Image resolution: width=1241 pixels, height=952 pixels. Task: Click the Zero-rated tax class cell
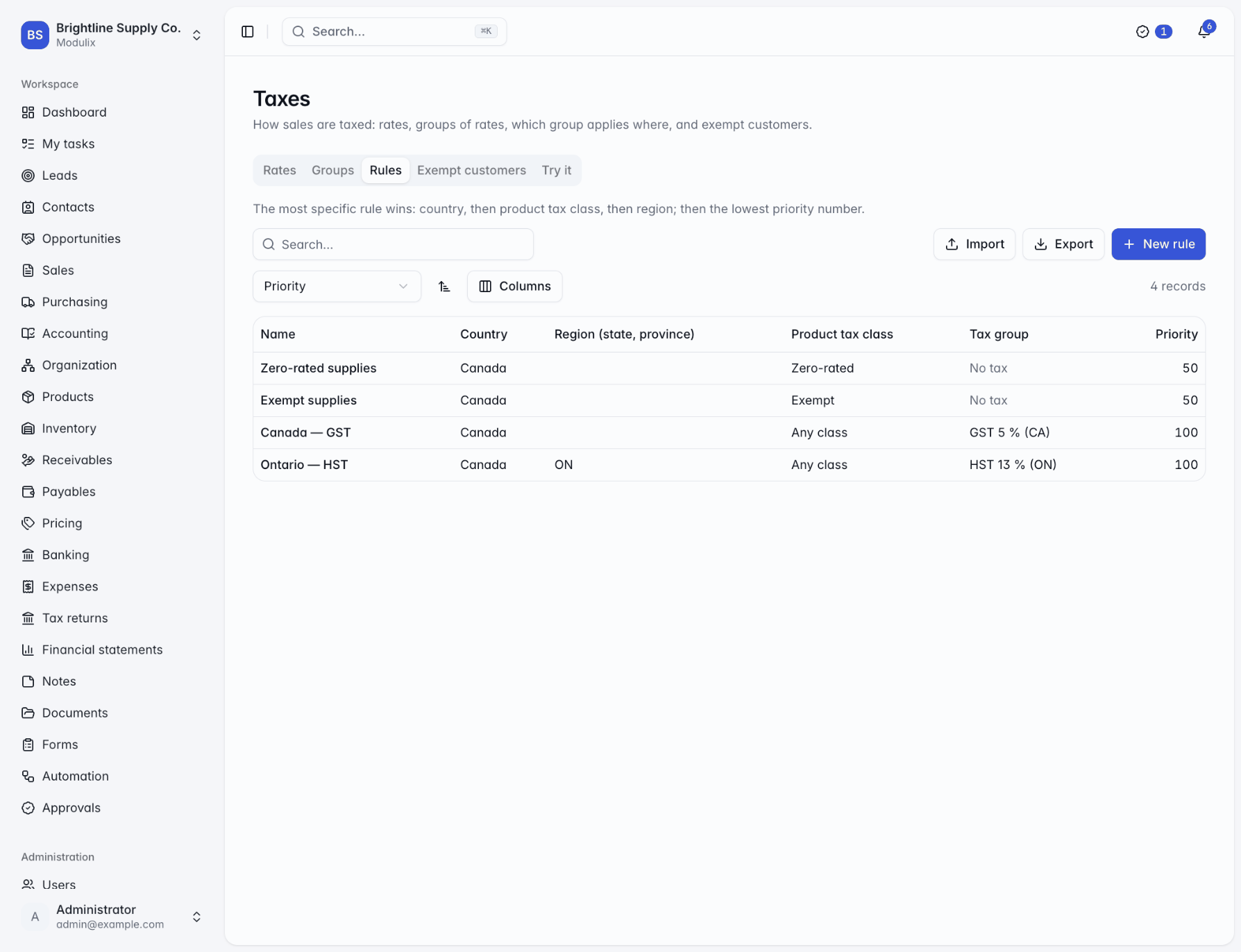tap(822, 368)
